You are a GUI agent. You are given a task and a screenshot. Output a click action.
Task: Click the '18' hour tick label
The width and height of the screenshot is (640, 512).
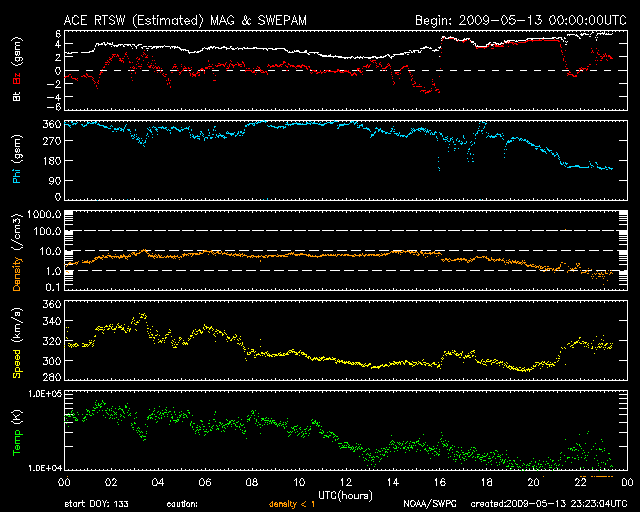click(x=487, y=482)
